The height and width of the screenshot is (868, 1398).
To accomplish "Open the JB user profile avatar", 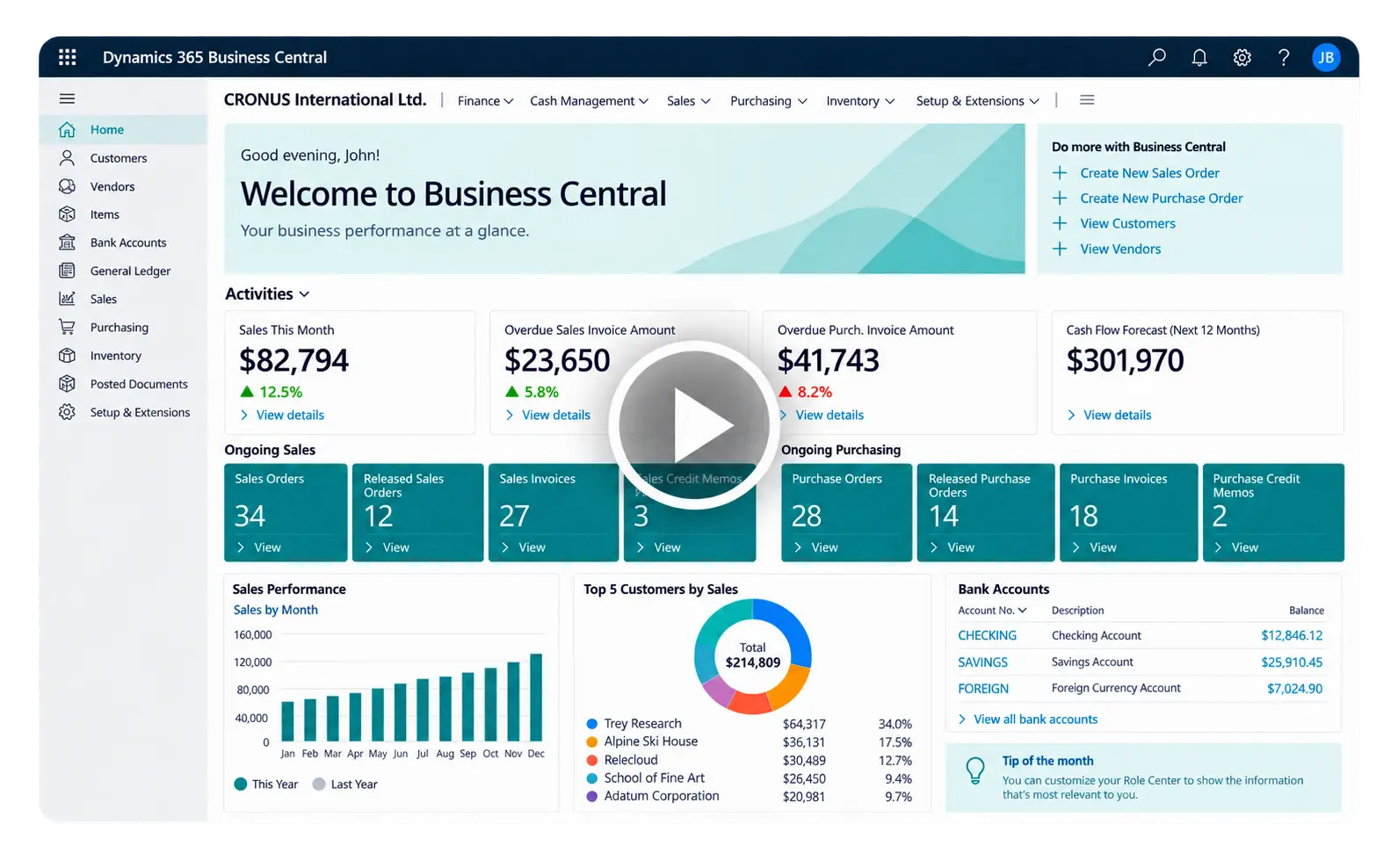I will (1326, 57).
